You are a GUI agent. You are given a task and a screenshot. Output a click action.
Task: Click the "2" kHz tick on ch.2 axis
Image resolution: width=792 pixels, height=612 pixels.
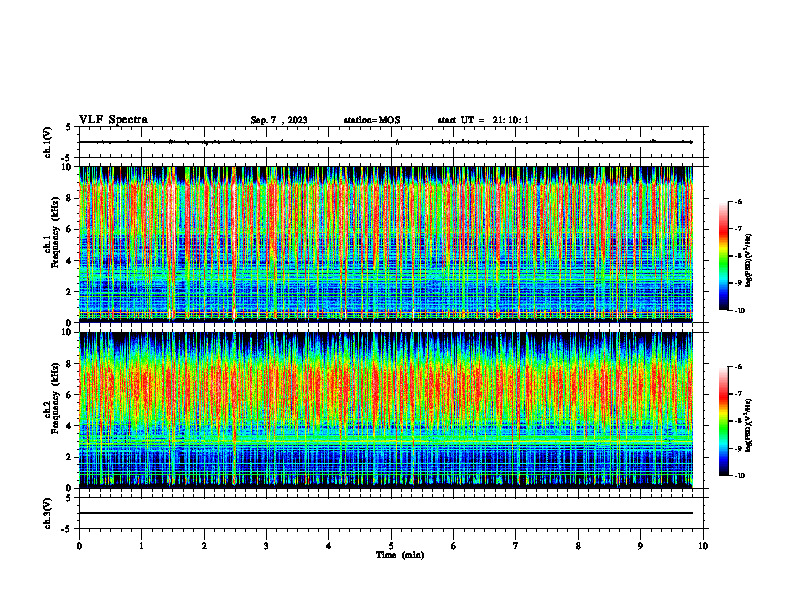pos(70,457)
